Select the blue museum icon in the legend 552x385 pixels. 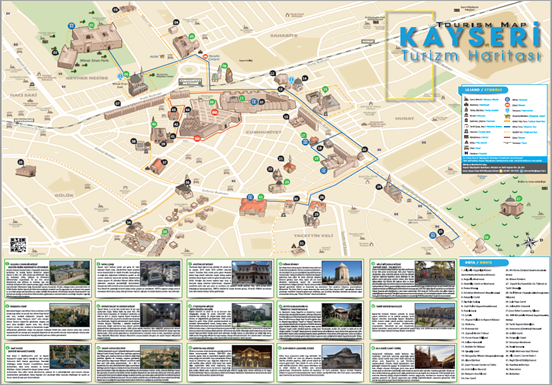click(507, 100)
